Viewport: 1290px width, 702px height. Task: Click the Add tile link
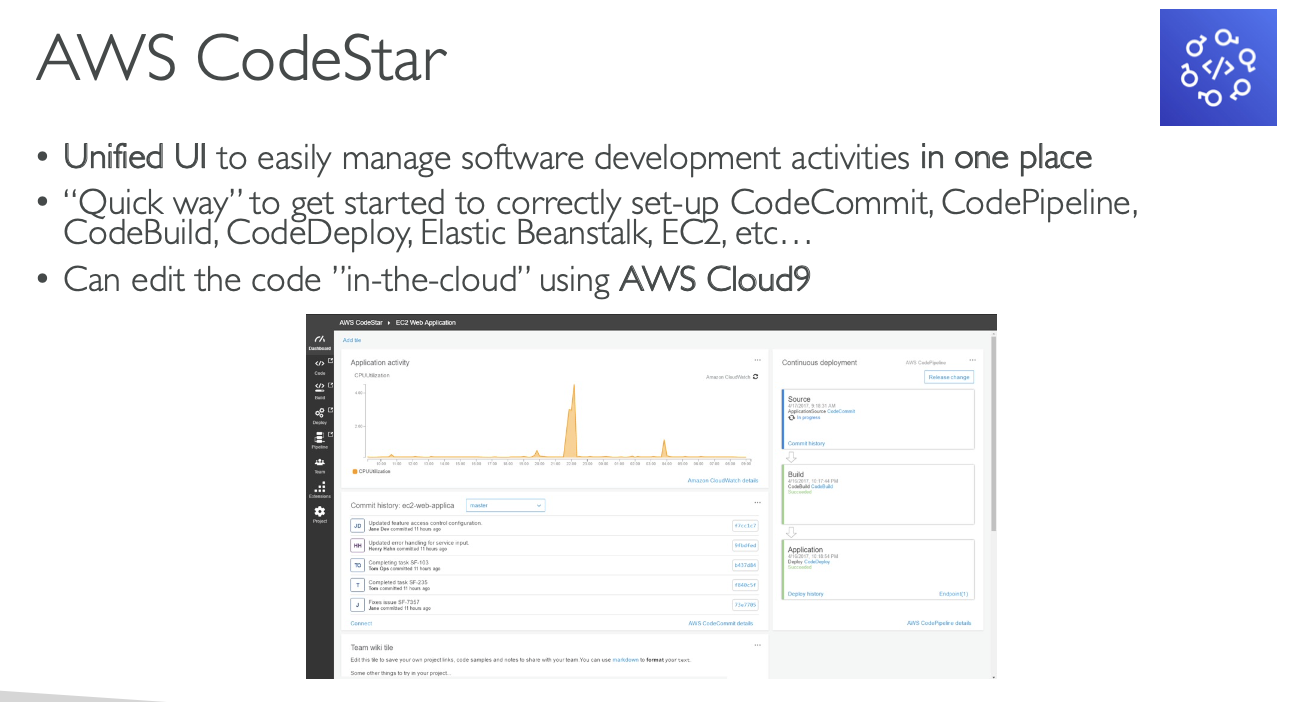coord(352,341)
